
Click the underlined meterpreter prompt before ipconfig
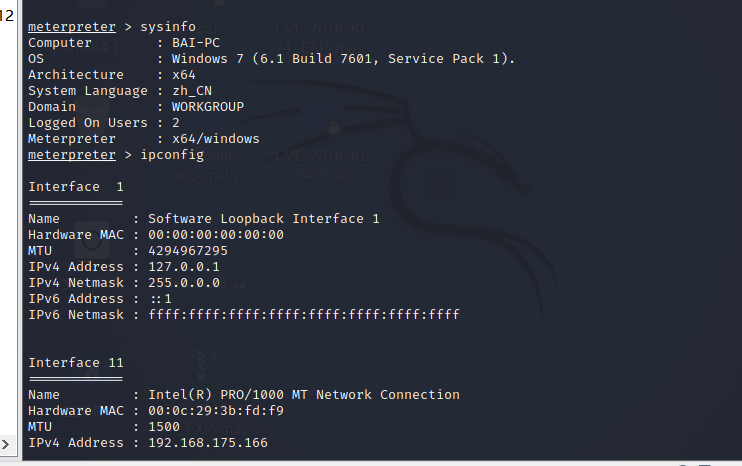pos(72,155)
